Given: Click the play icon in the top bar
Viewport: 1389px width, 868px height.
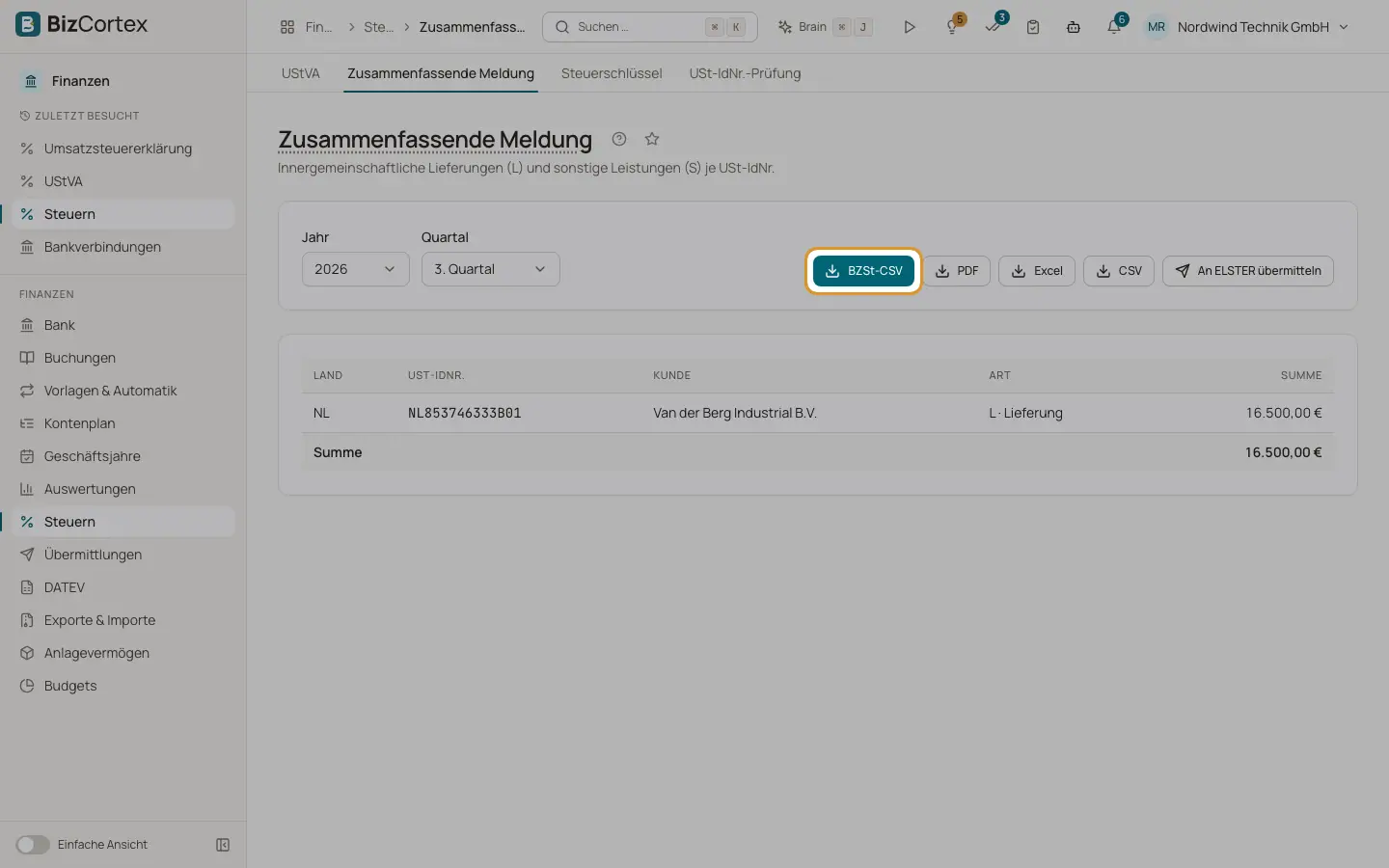Looking at the screenshot, I should point(909,27).
